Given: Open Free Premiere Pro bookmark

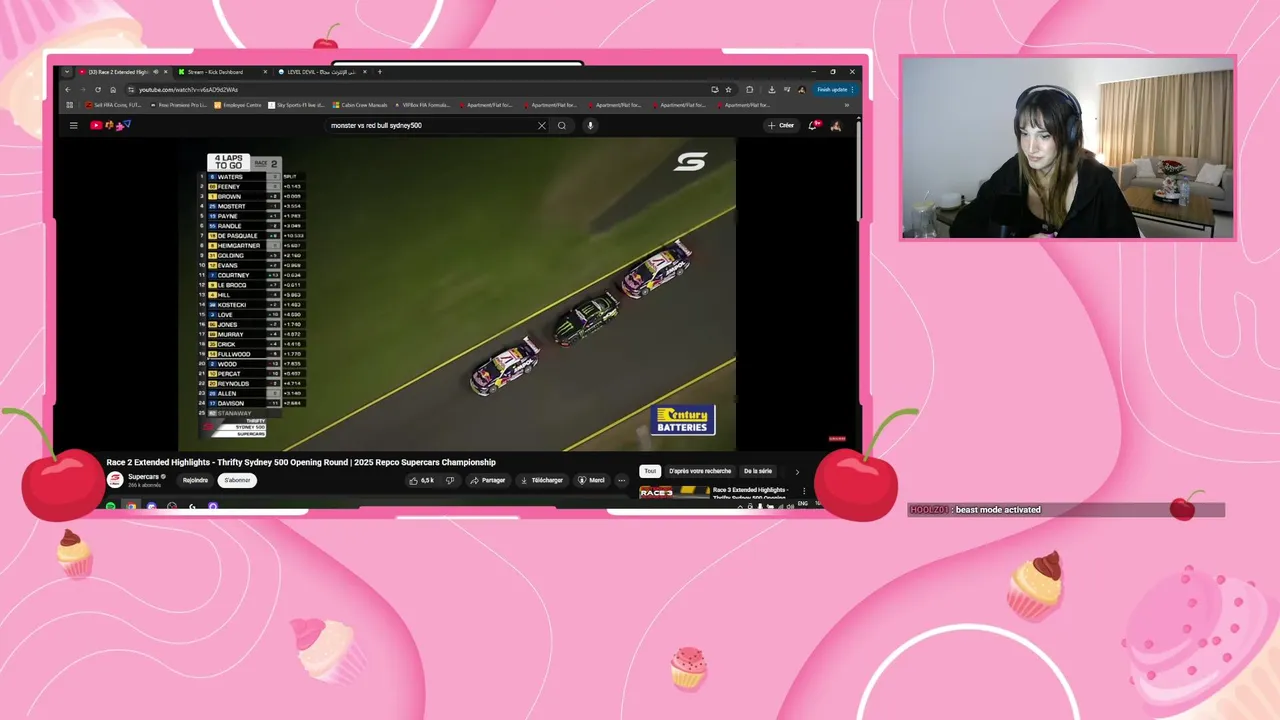Looking at the screenshot, I should [178, 105].
